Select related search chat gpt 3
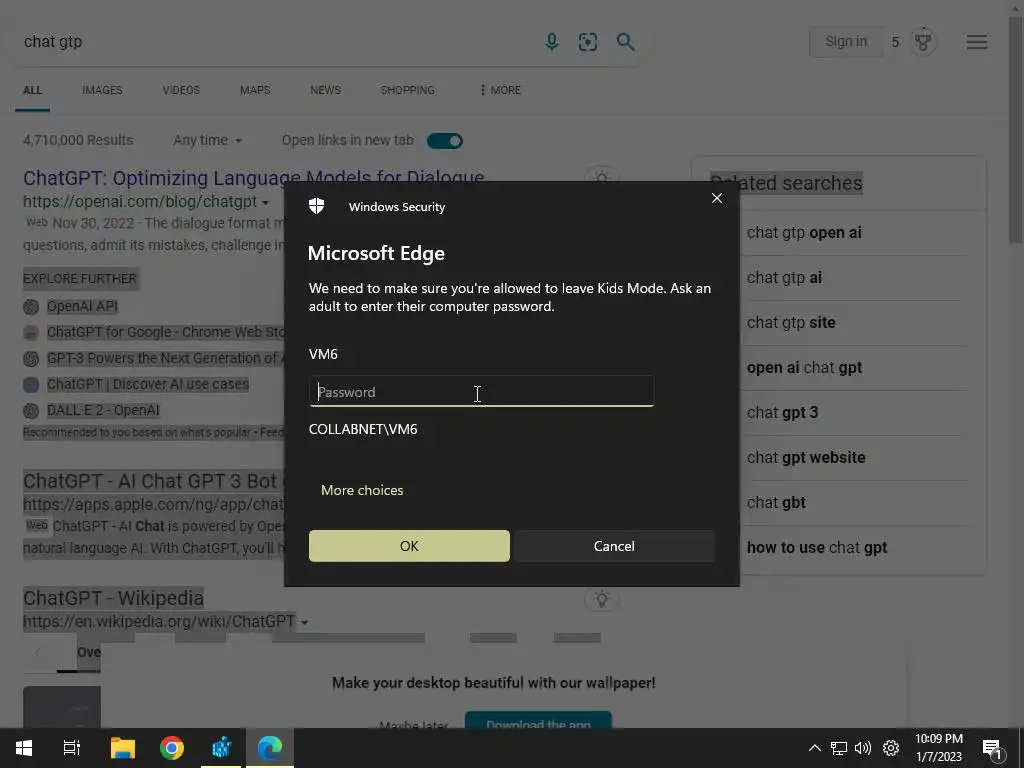1024x768 pixels. [782, 413]
